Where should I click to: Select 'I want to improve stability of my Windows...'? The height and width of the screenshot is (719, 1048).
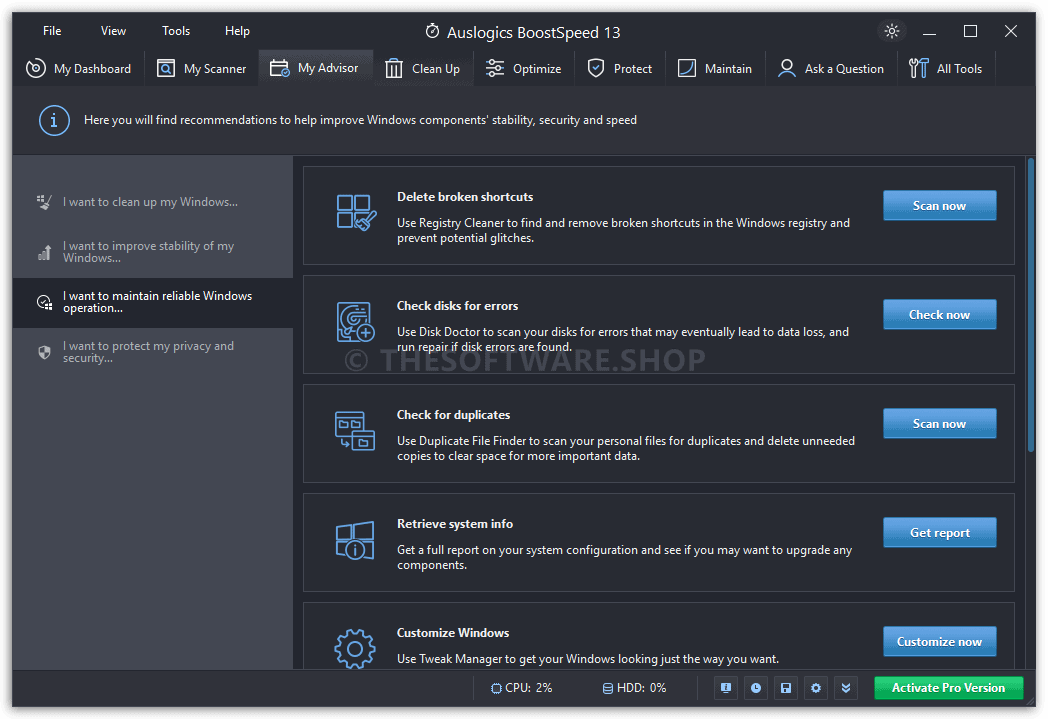[152, 252]
